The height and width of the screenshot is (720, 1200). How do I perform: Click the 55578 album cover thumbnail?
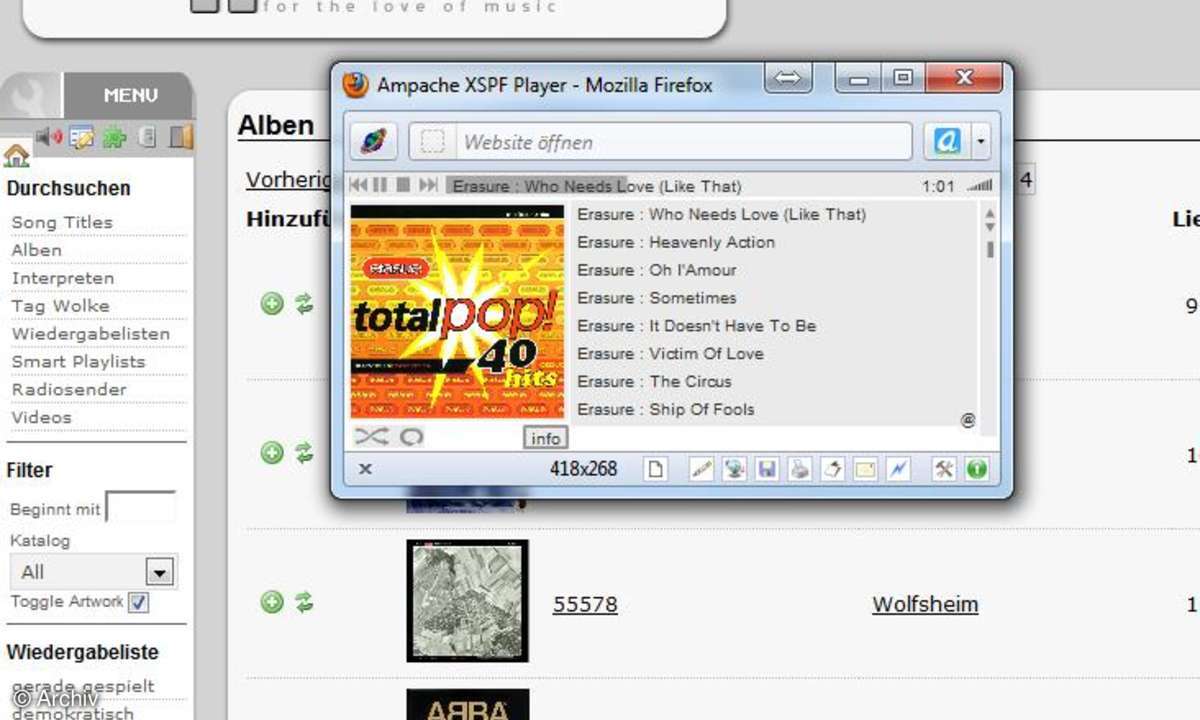coord(467,600)
